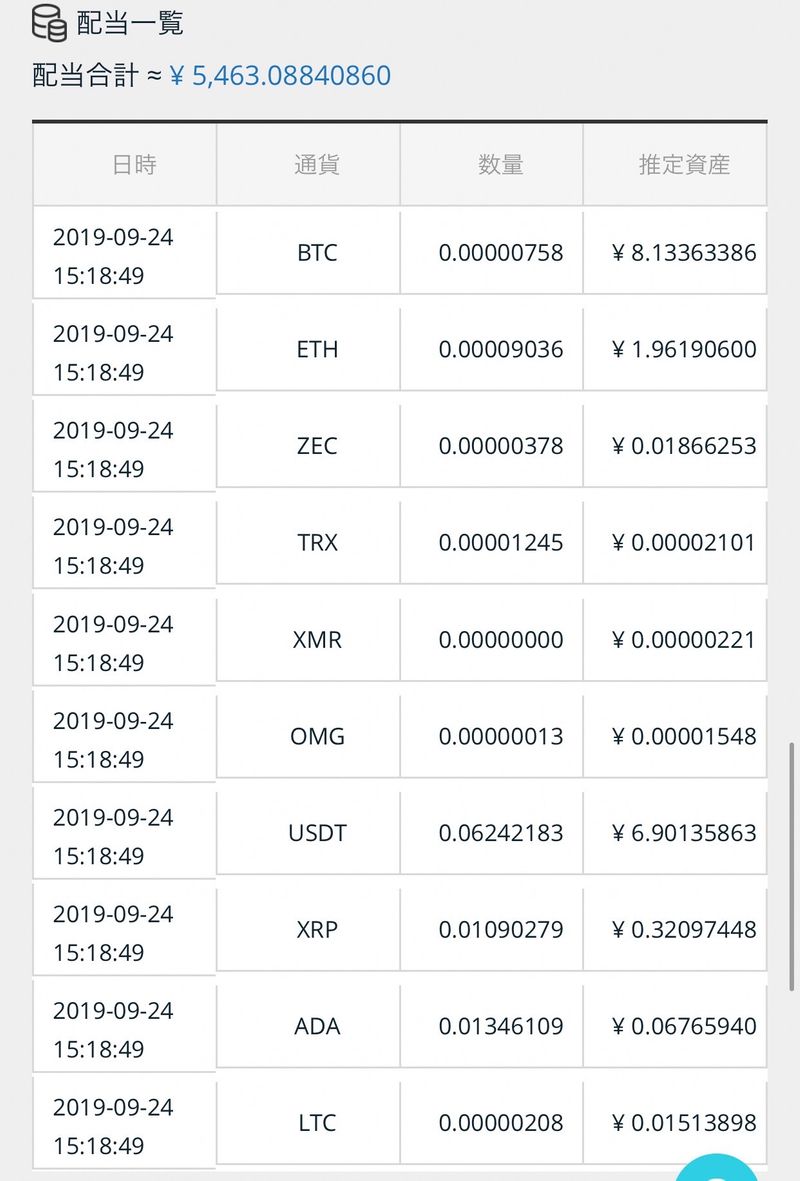Click the 数量 column header
The width and height of the screenshot is (800, 1181).
pos(500,165)
